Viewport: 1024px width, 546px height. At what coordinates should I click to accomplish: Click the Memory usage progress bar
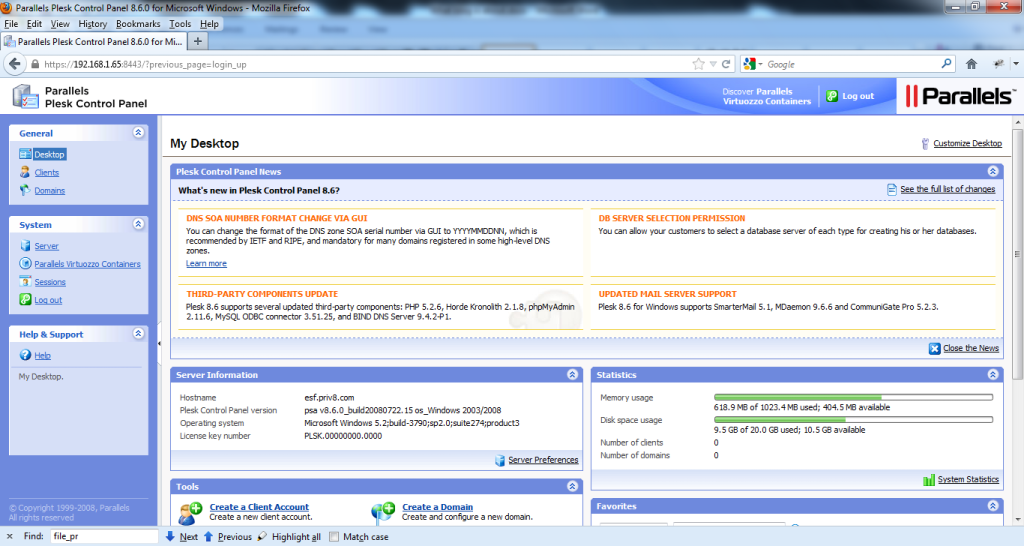(853, 397)
